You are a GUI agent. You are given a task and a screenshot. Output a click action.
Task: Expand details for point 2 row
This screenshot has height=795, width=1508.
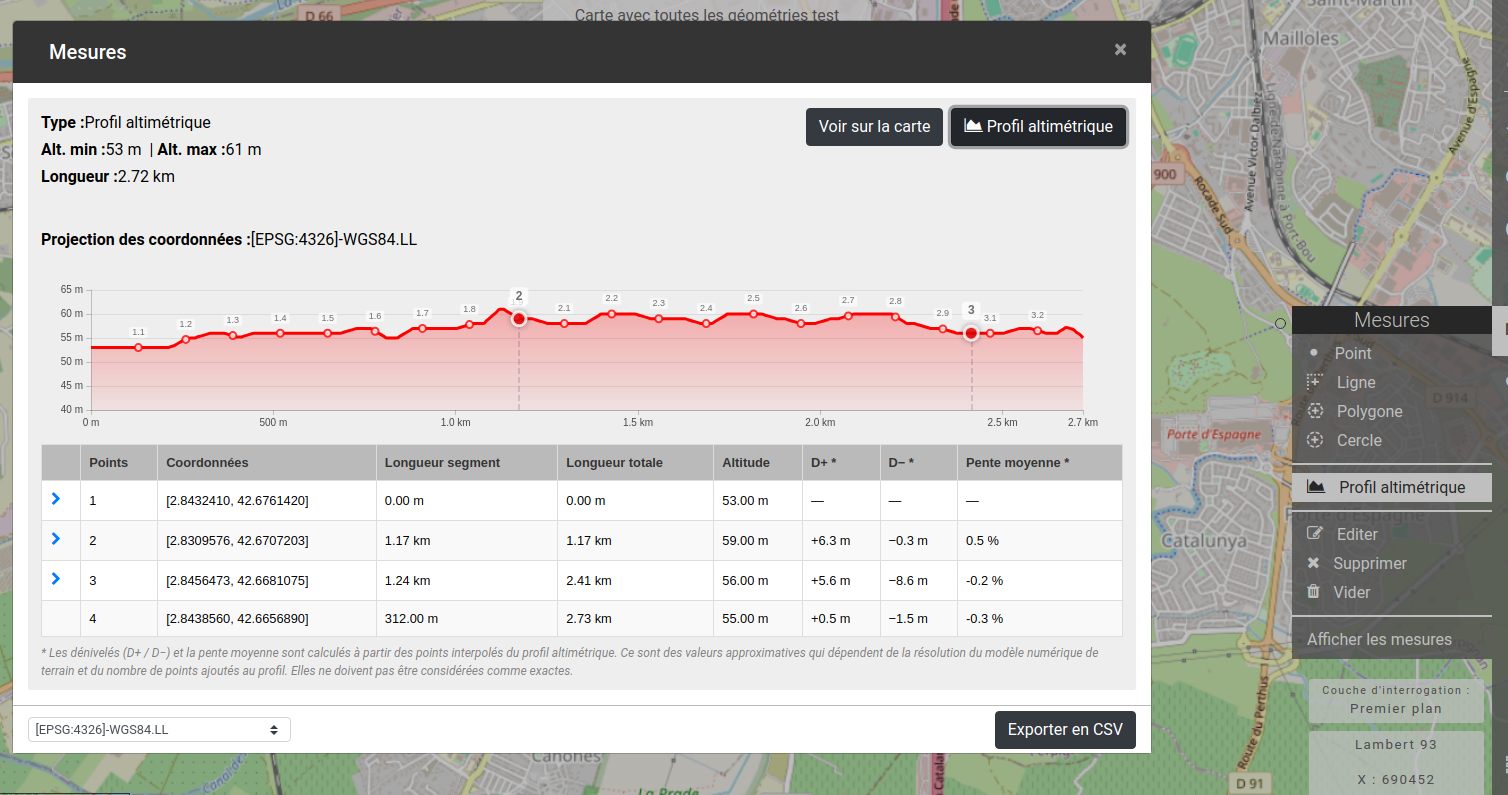[x=55, y=539]
